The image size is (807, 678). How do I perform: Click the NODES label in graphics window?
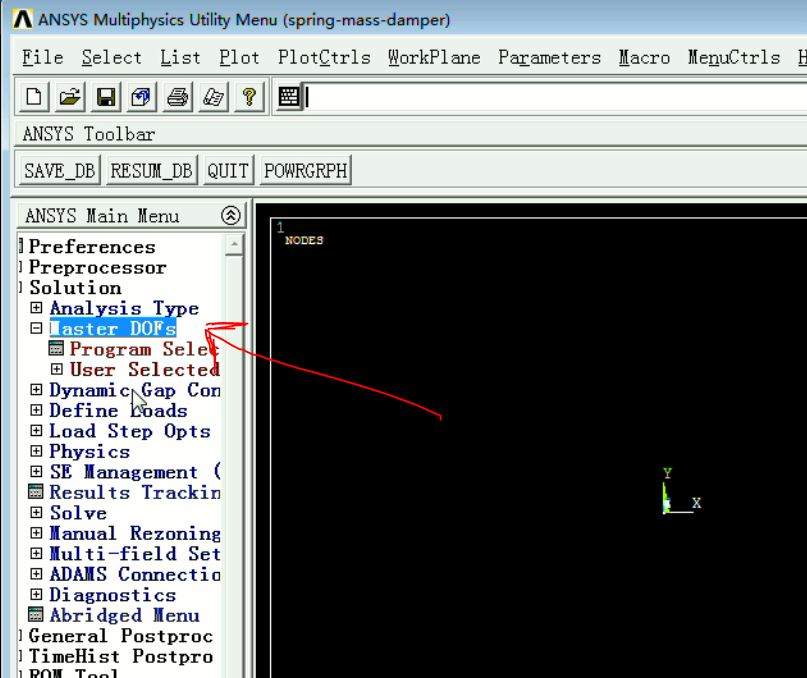(x=304, y=240)
